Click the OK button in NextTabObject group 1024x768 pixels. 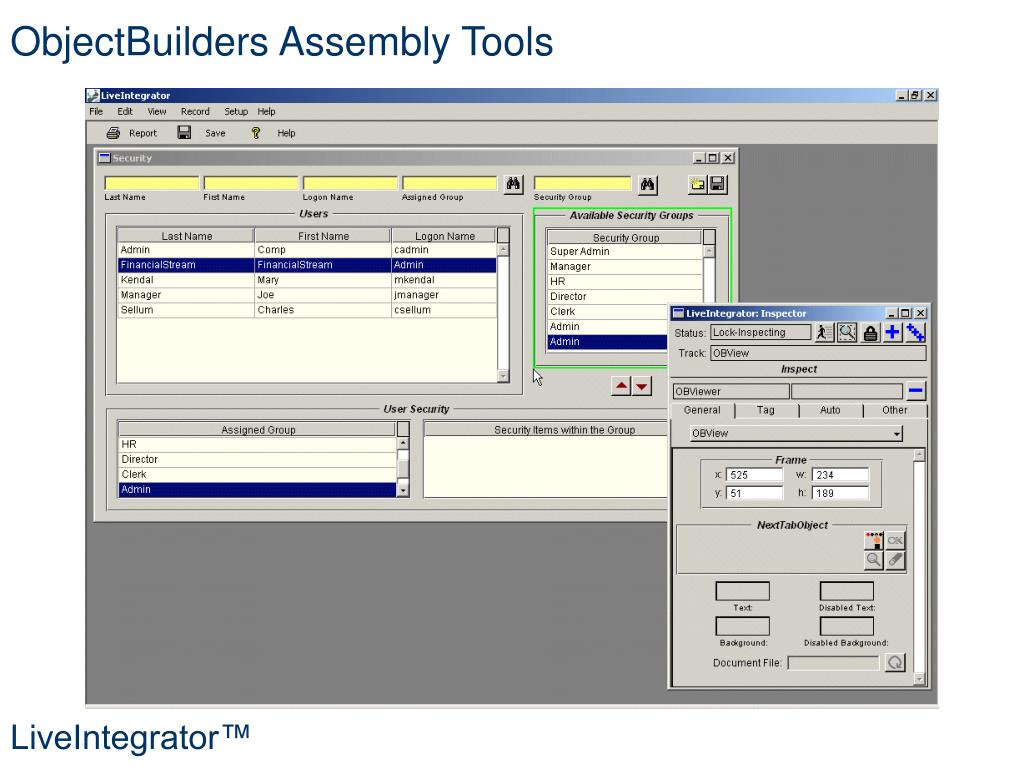point(895,540)
